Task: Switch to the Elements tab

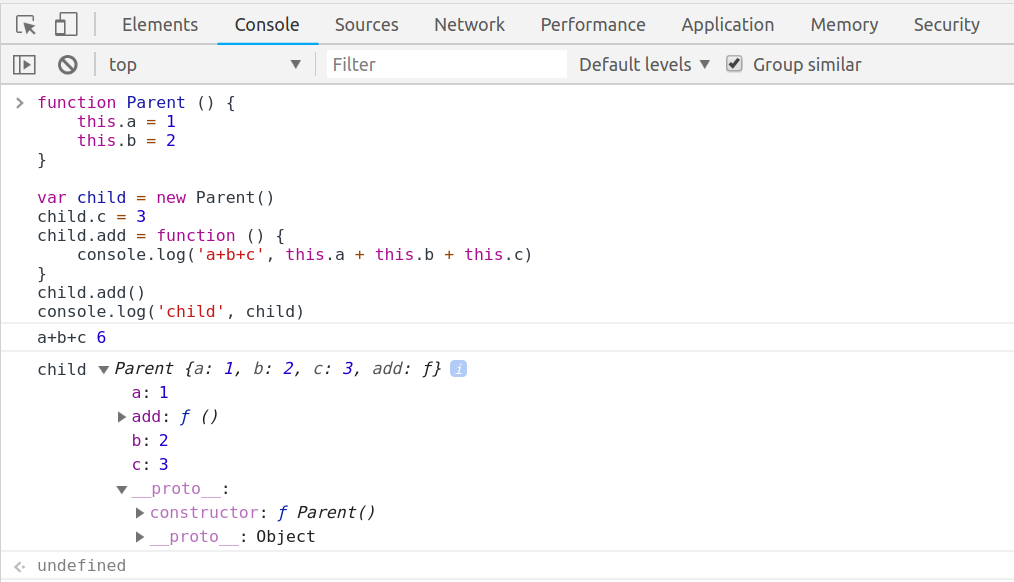Action: pyautogui.click(x=160, y=25)
